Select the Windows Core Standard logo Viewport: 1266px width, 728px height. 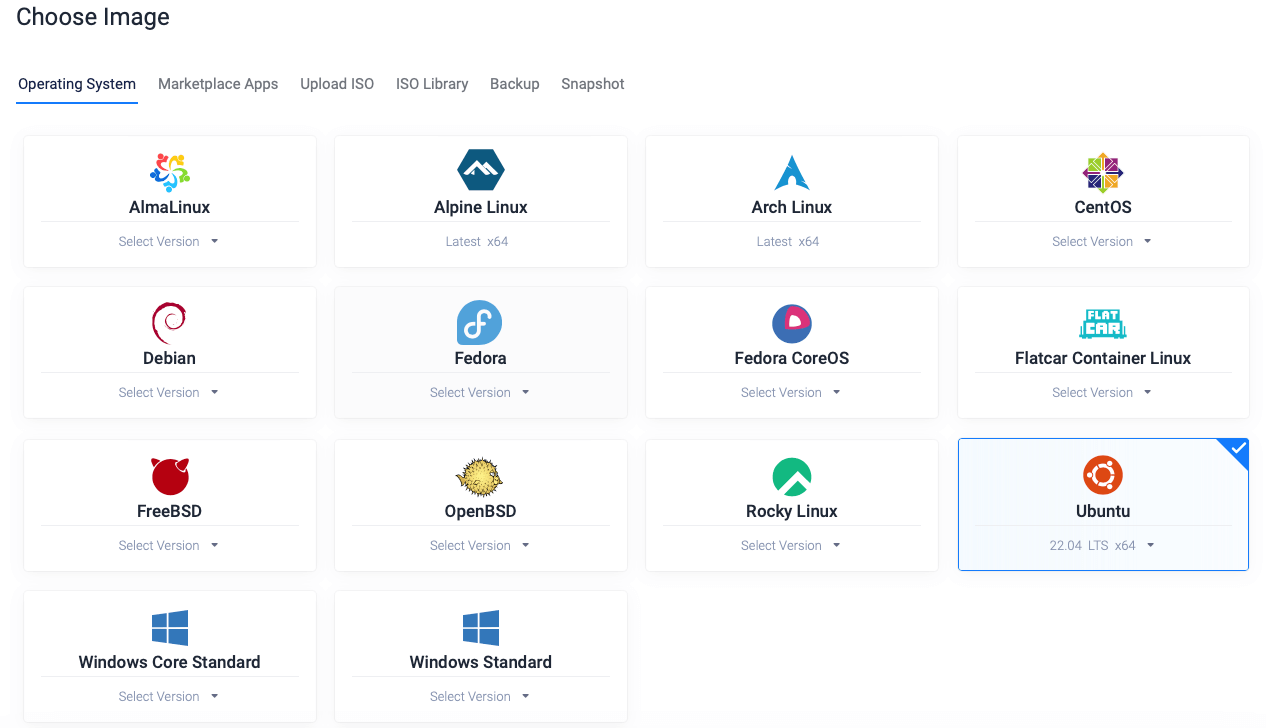(170, 628)
